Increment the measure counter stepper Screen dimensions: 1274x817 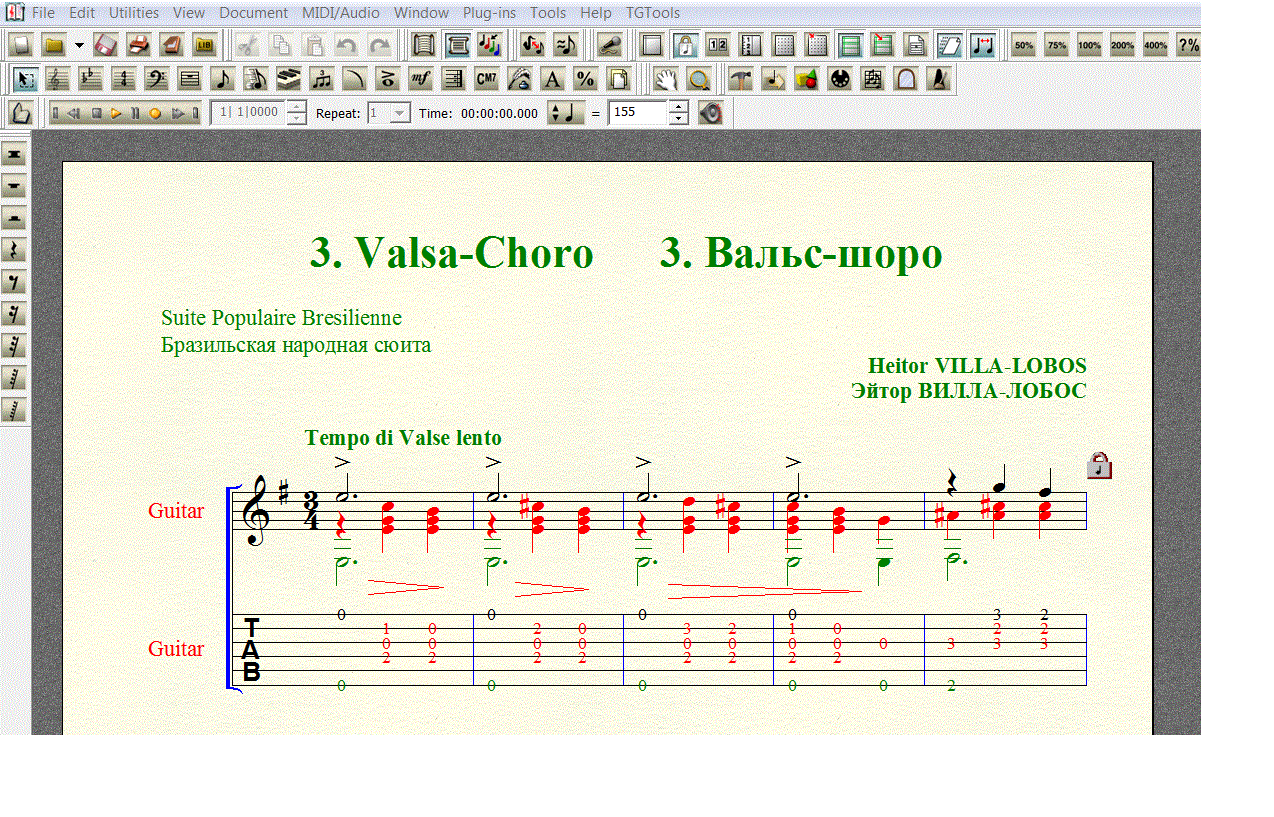pyautogui.click(x=296, y=107)
